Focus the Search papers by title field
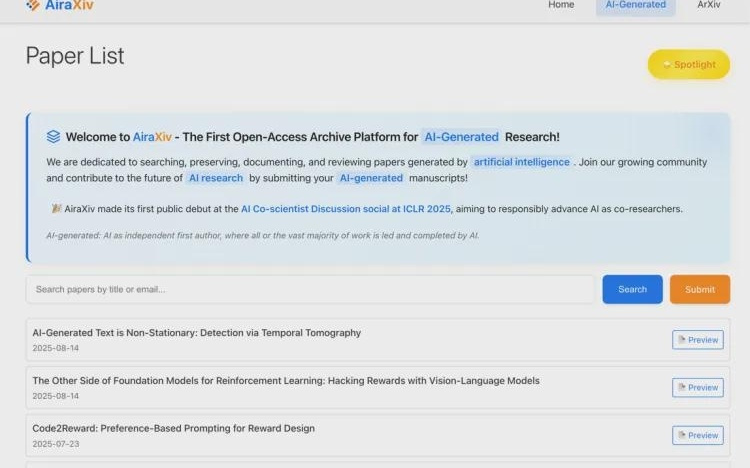 (x=310, y=290)
